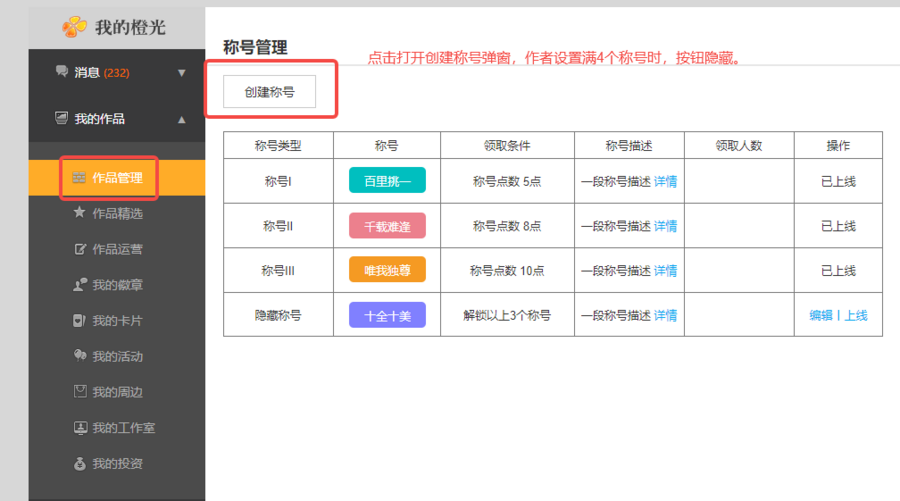This screenshot has height=501, width=900.
Task: Go to 我的工作室 in sidebar
Action: 123,428
